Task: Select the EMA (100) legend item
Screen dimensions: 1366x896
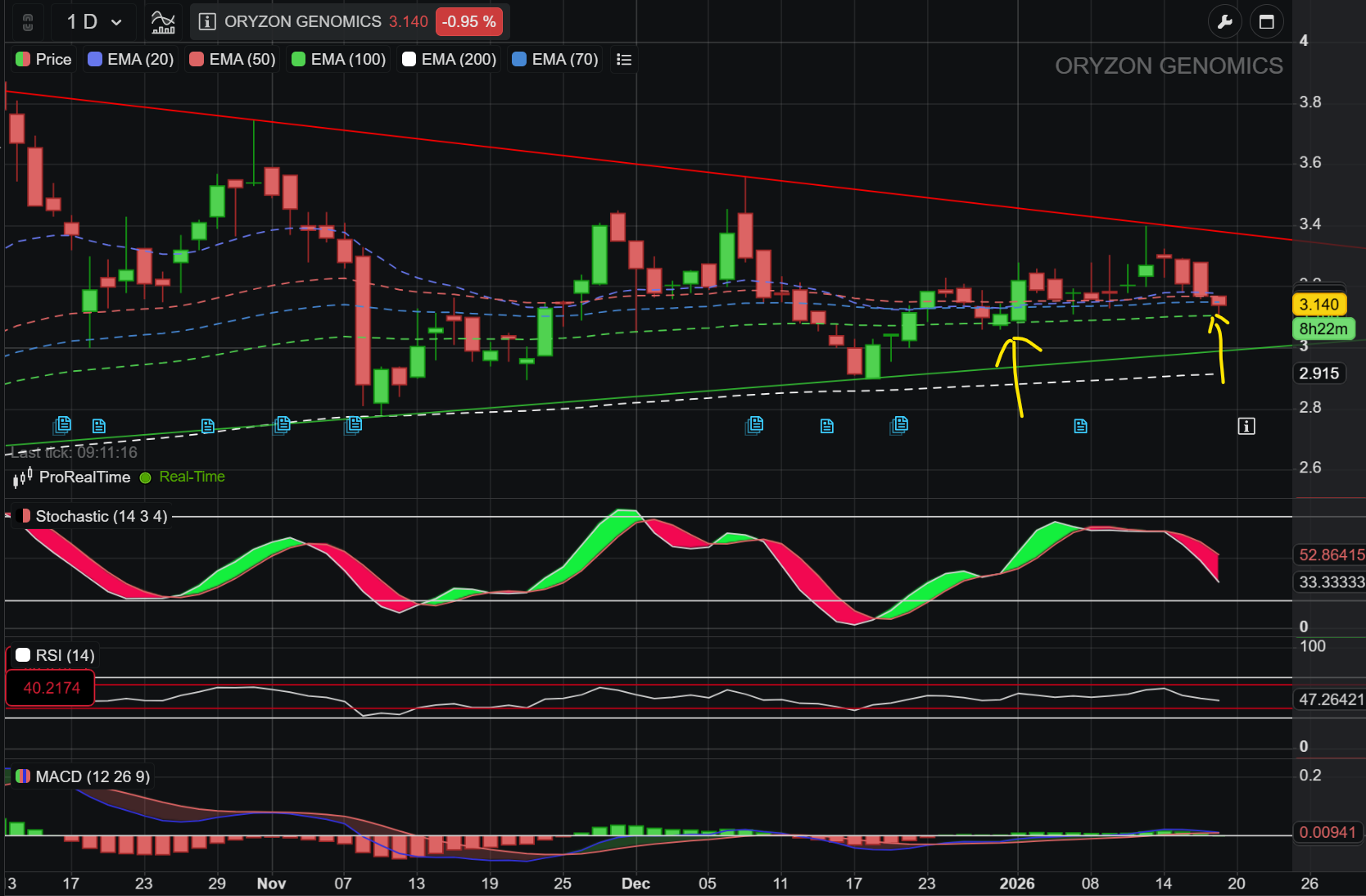Action: click(339, 60)
